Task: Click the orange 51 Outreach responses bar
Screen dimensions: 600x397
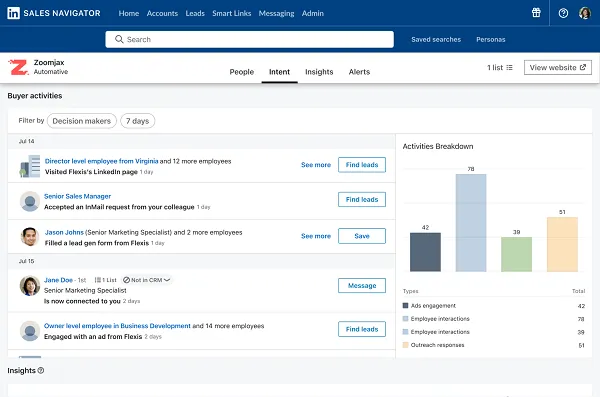Action: pos(562,244)
